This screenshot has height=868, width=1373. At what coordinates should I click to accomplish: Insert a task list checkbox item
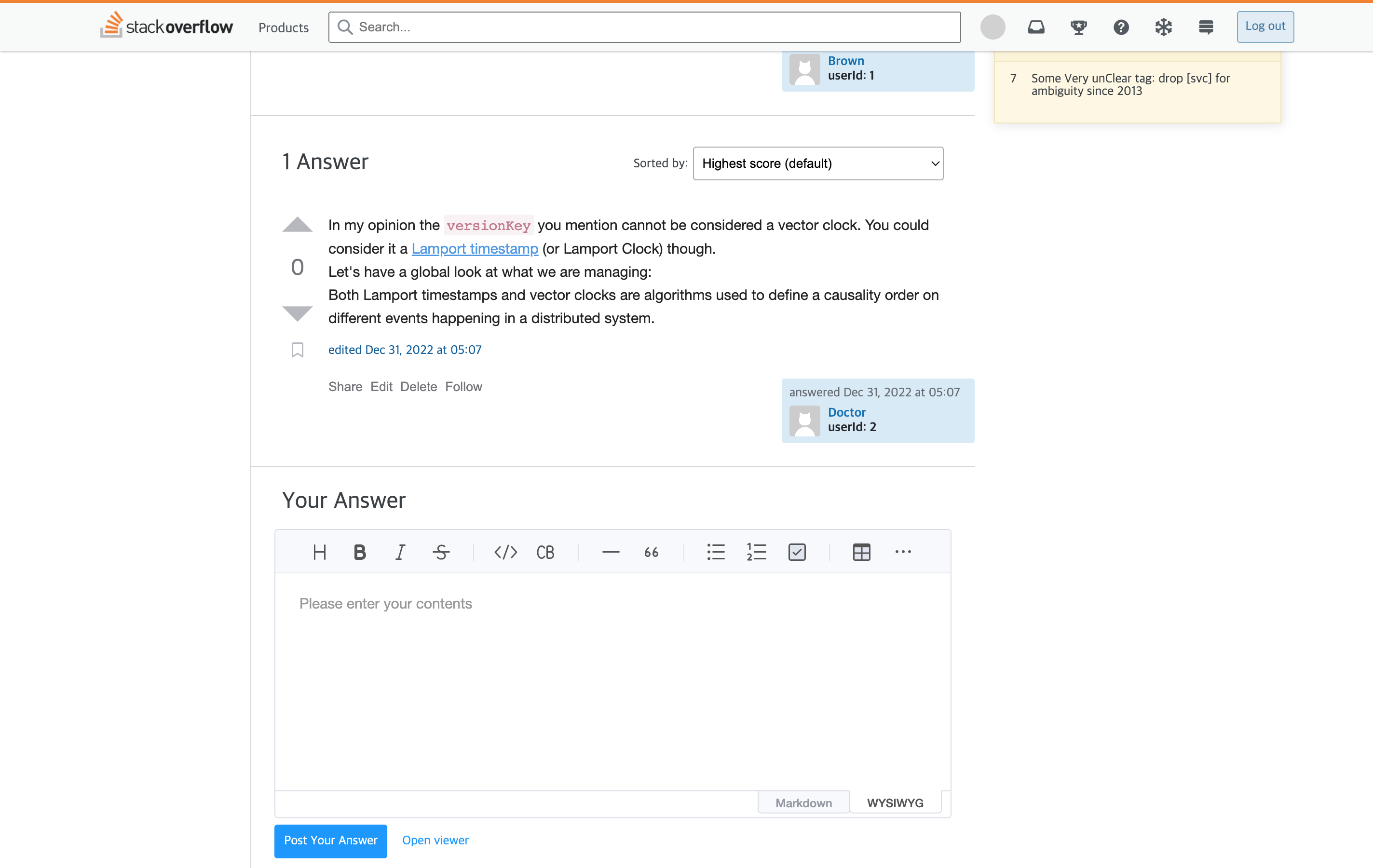(x=797, y=552)
